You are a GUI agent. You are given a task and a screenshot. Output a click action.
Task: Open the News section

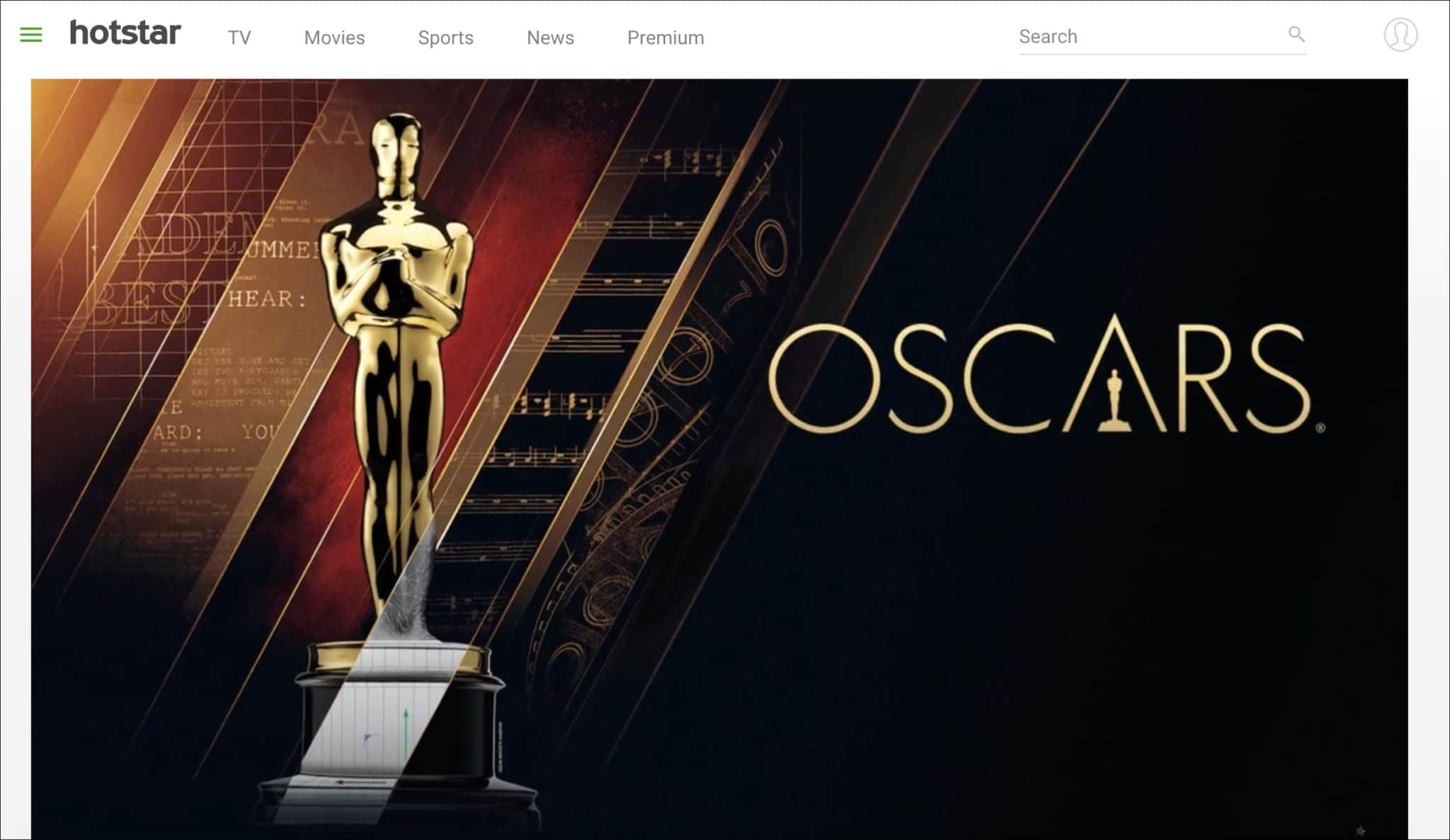point(550,38)
